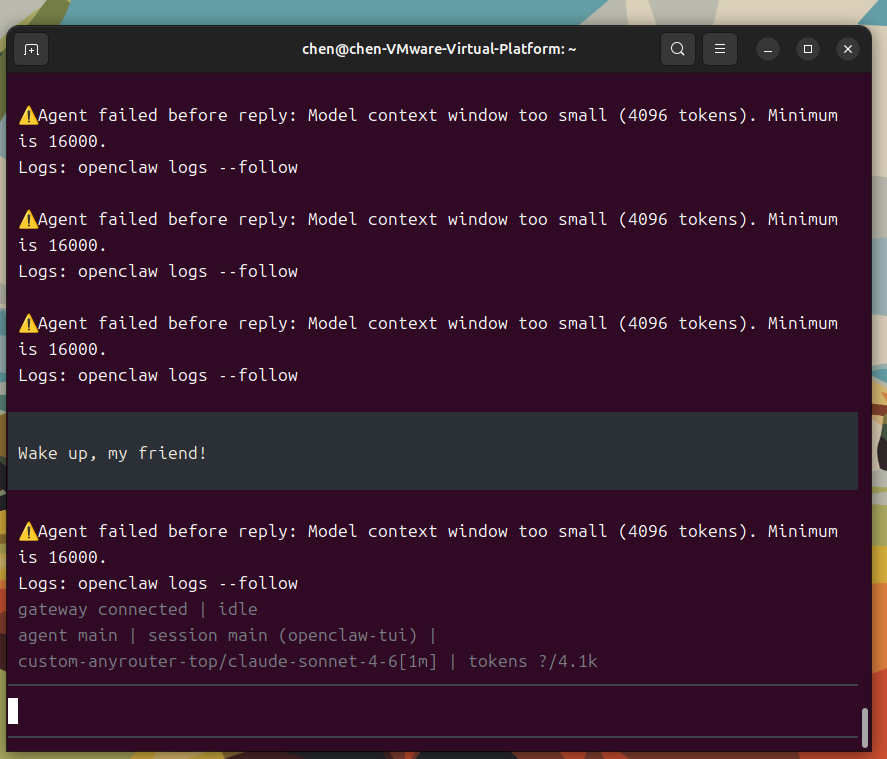
Task: Click the "custom-anyrouter-top/claude-sonnet-4-6[1m]" model name
Action: (x=227, y=661)
